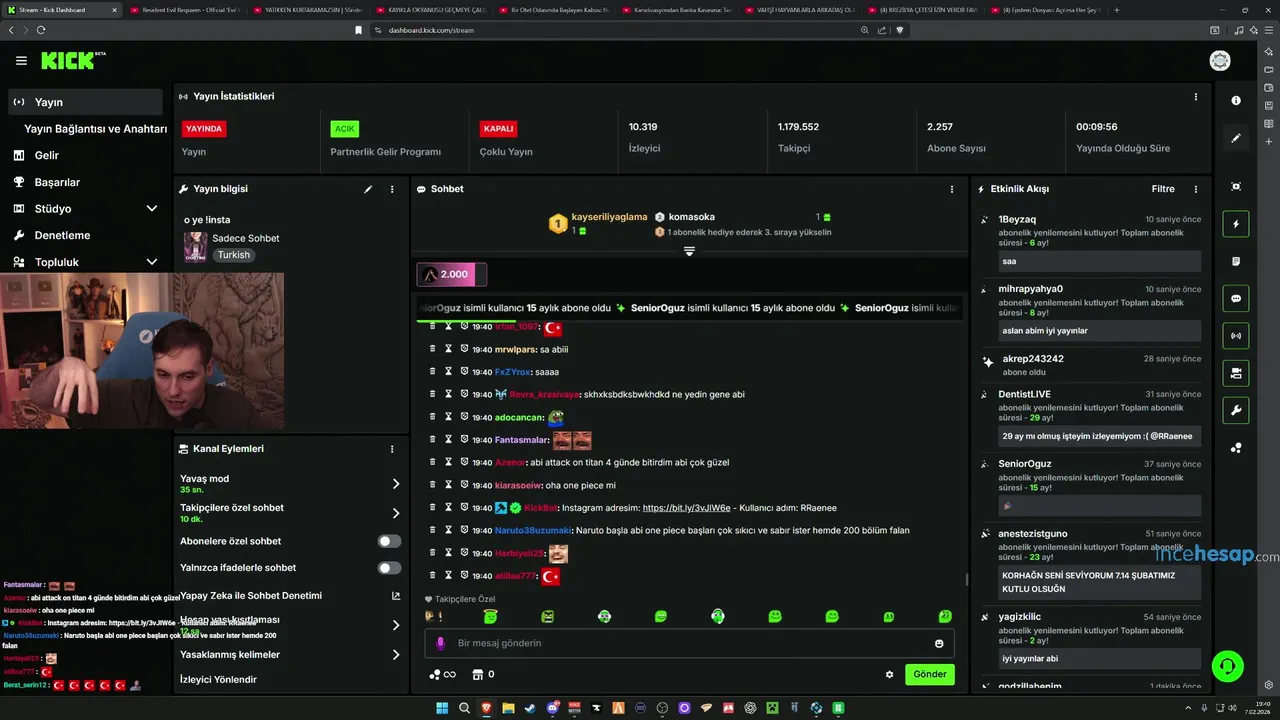Open Yayın İstatistikleri three-dot menu
The width and height of the screenshot is (1280, 720).
pos(1195,97)
